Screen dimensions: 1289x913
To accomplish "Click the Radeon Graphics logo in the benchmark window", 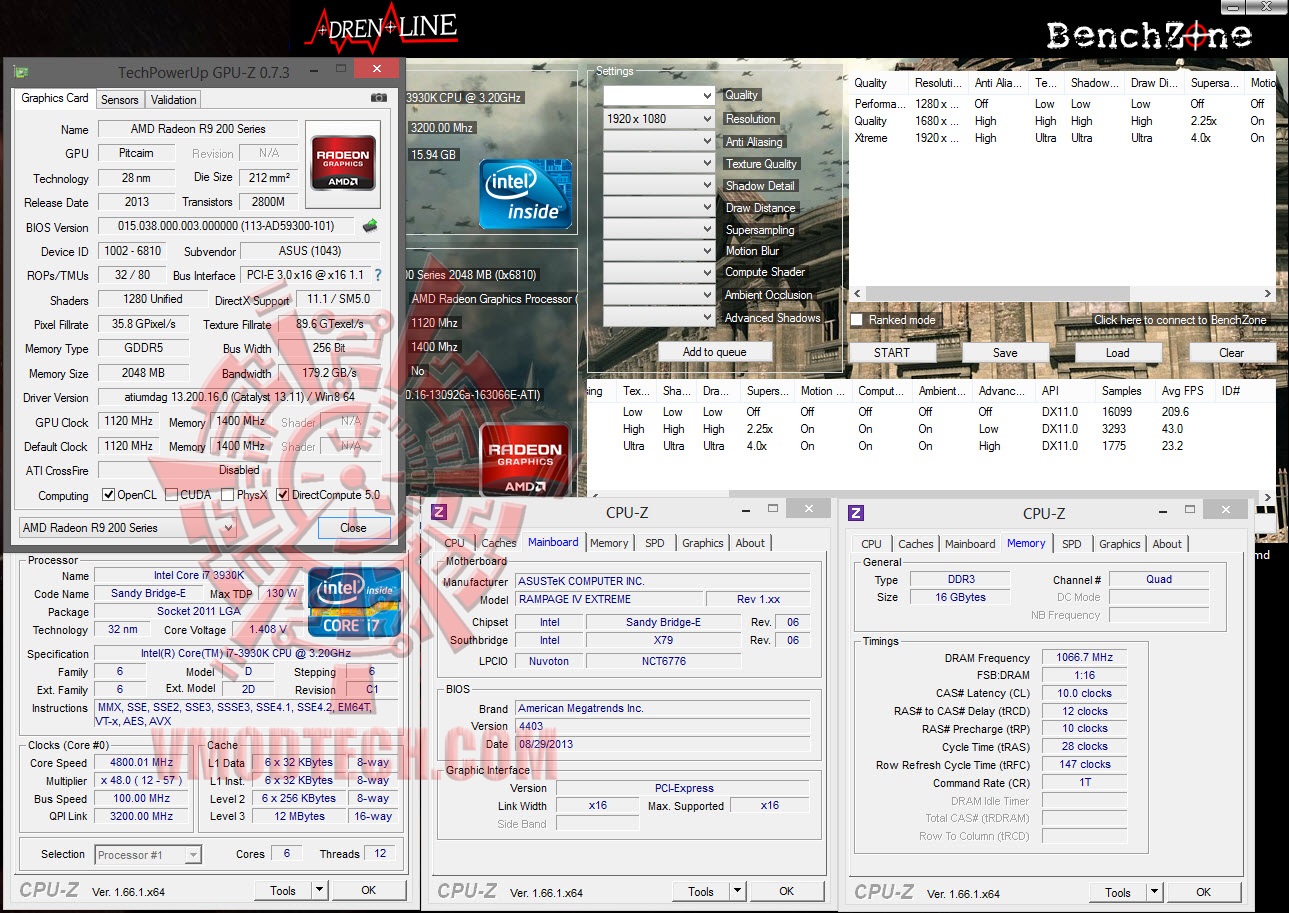I will [x=526, y=461].
